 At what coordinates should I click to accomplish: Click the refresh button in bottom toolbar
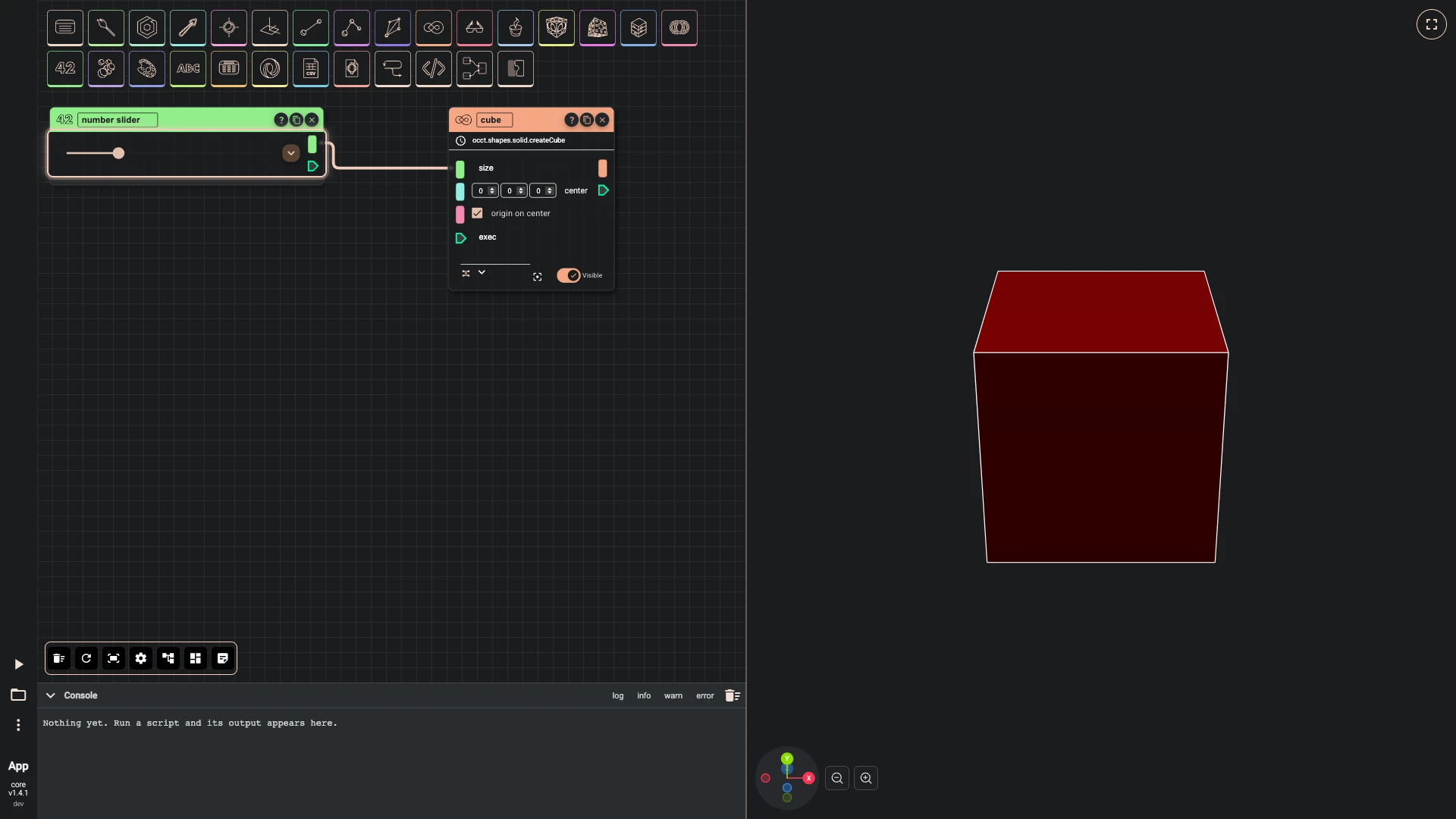click(x=86, y=658)
